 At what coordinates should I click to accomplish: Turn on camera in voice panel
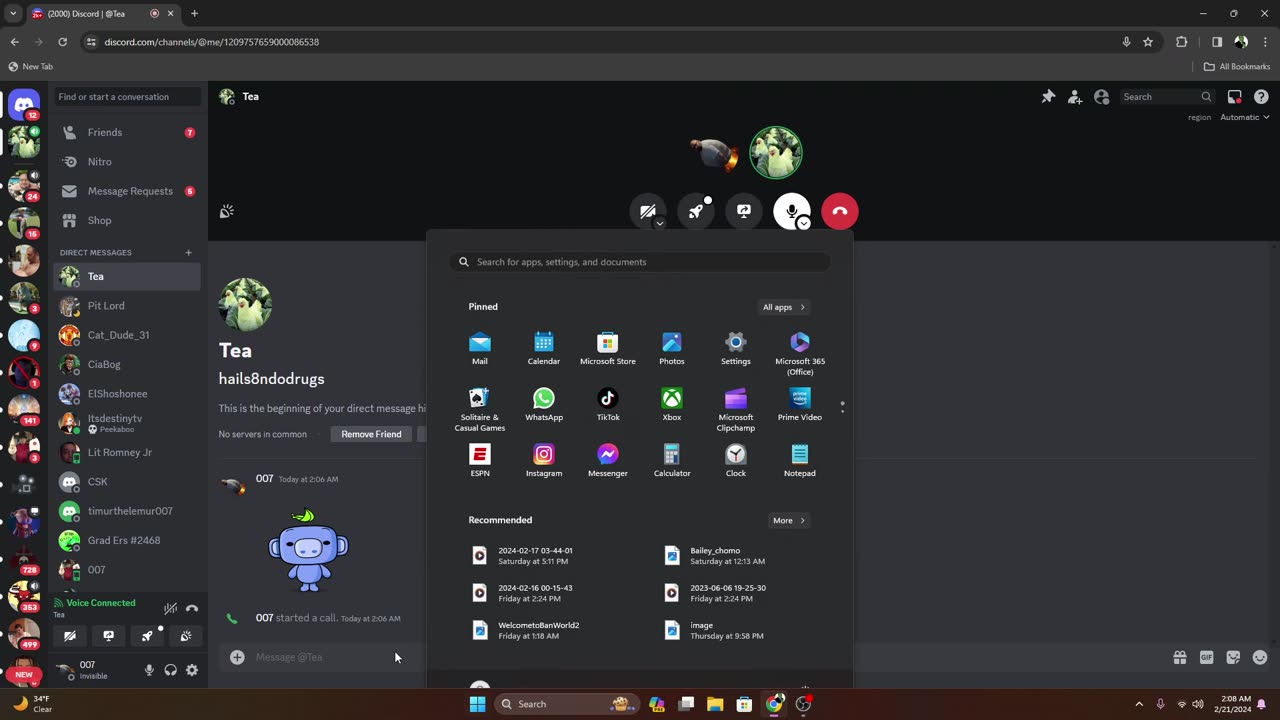coord(70,636)
